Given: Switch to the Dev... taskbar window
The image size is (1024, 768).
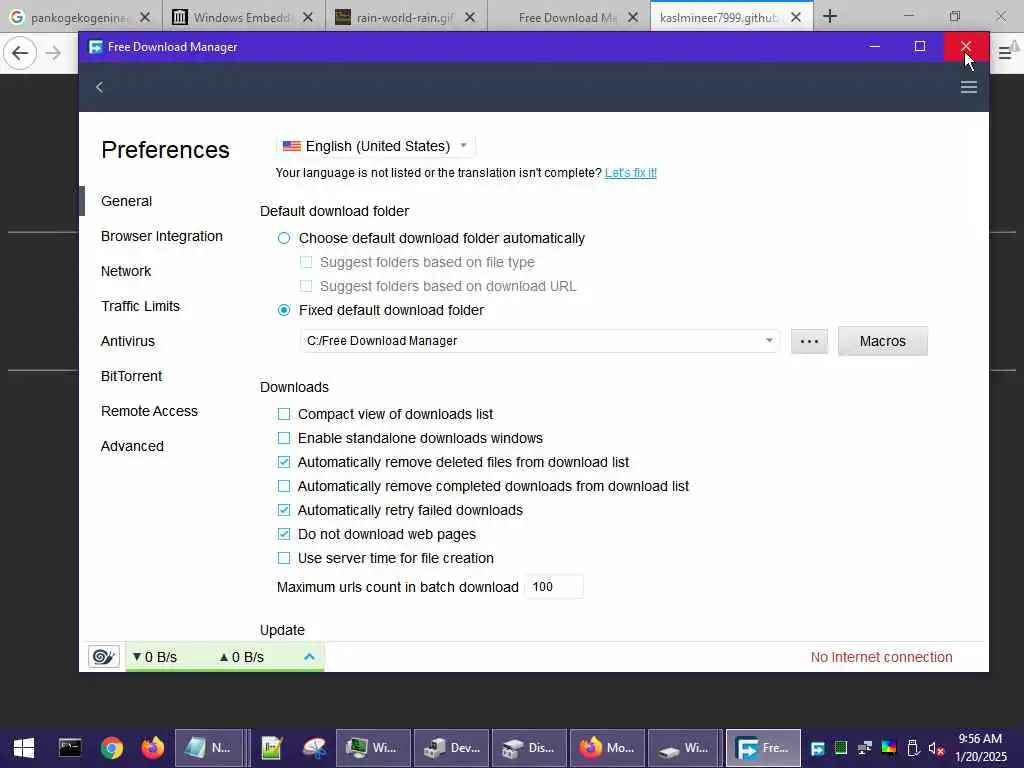Looking at the screenshot, I should (x=451, y=748).
